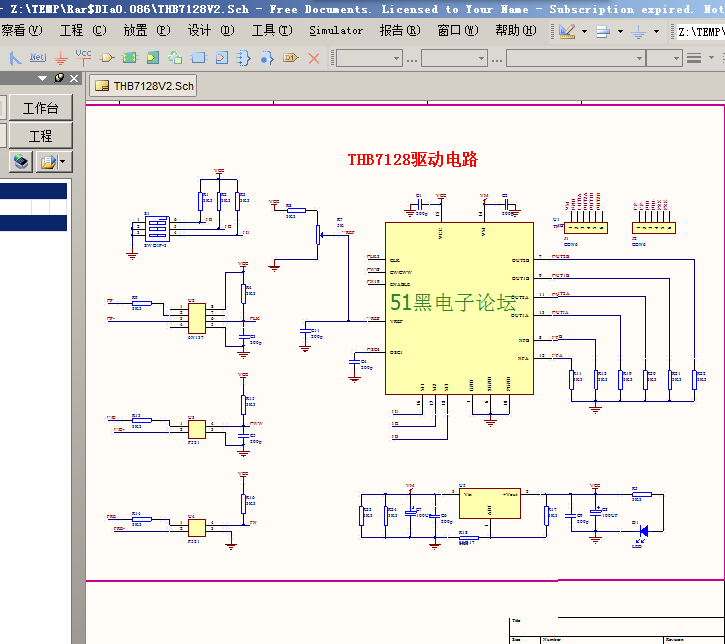Screen dimensions: 725x644
Task: Open the drawing utility tools icon
Action: click(567, 31)
